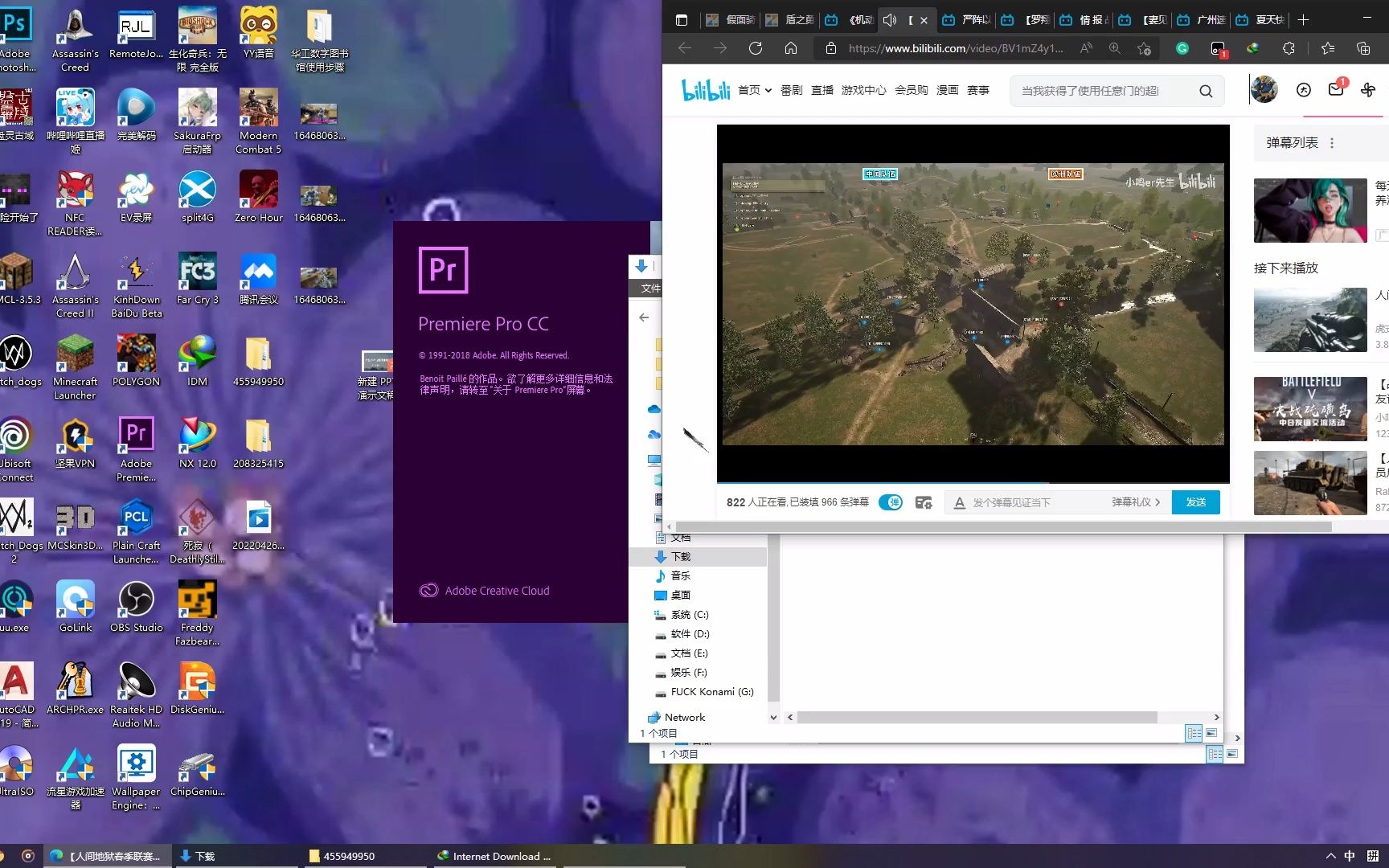
Task: Click the read aloud icon in address bar
Action: click(x=1086, y=48)
